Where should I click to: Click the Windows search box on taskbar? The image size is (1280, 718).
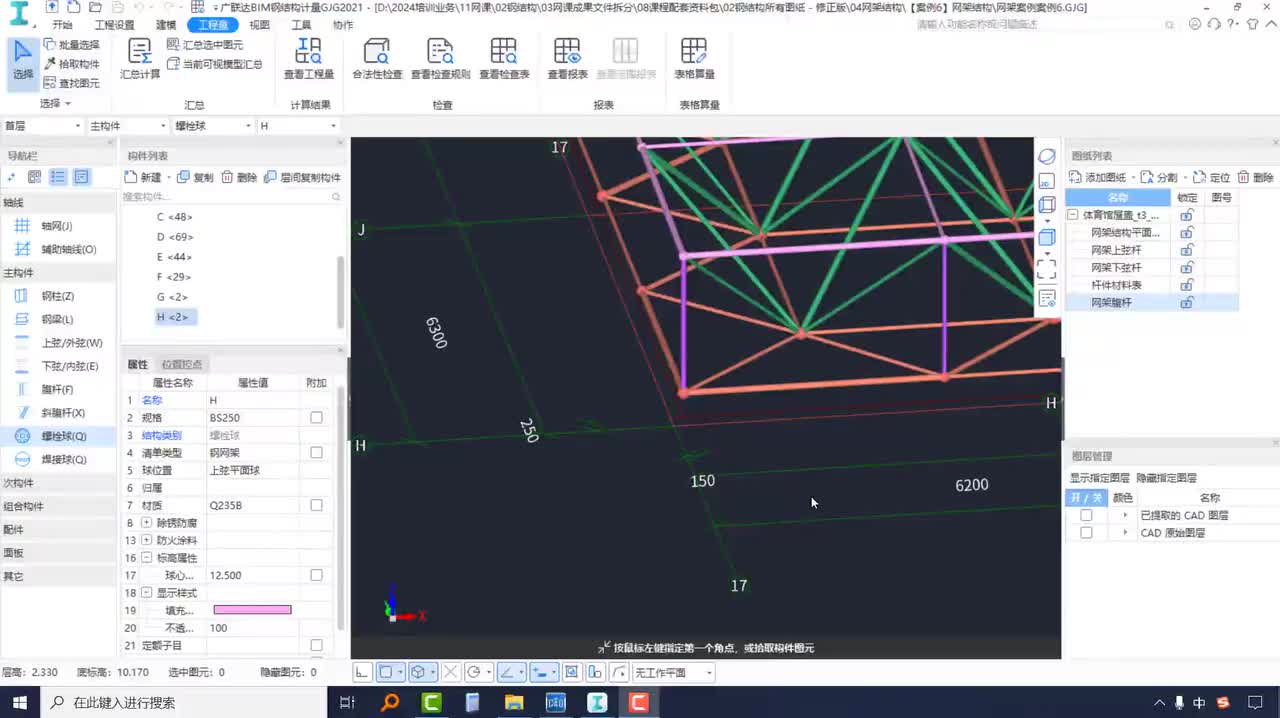(x=185, y=703)
